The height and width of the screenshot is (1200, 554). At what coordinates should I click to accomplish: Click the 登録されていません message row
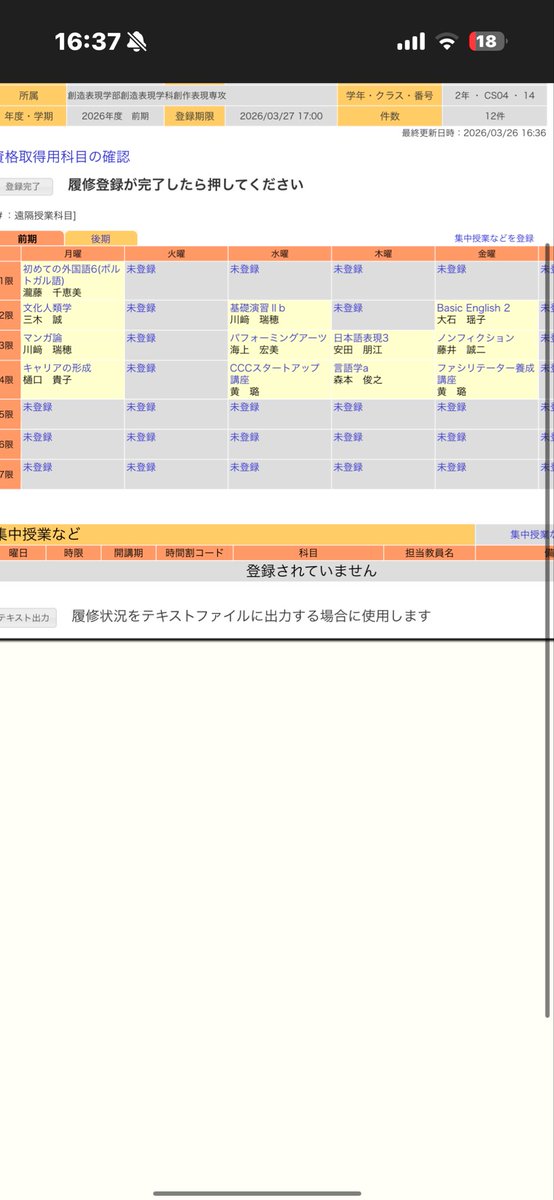pos(277,571)
